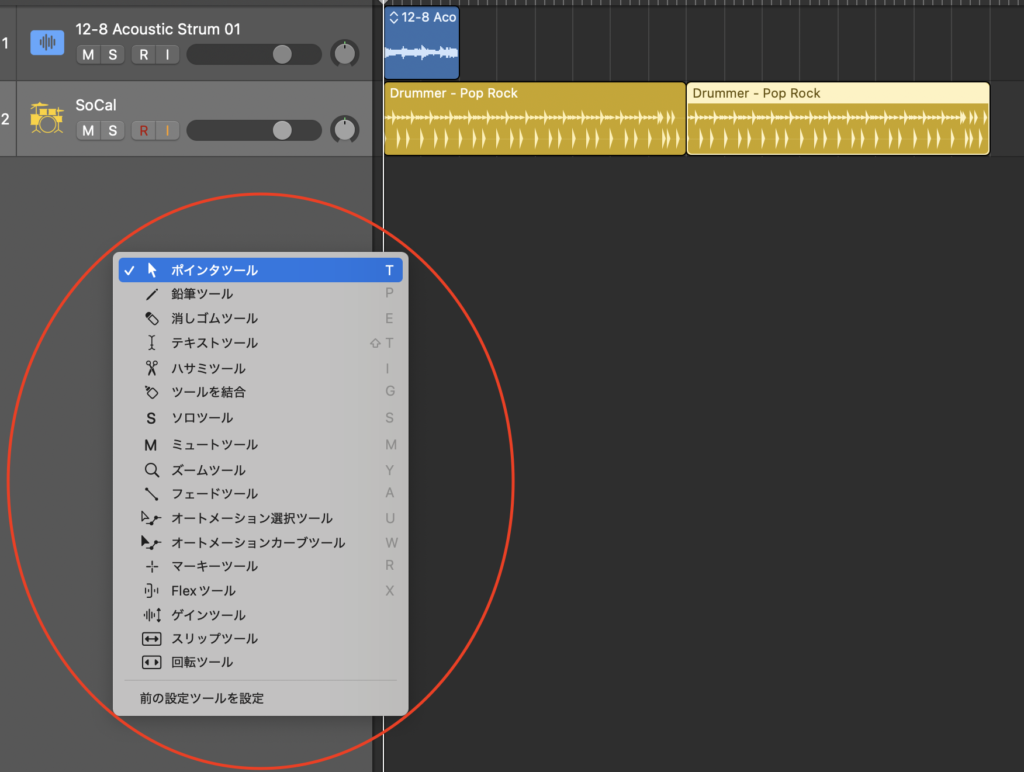Choose テキストツール from the tool menu

[214, 343]
